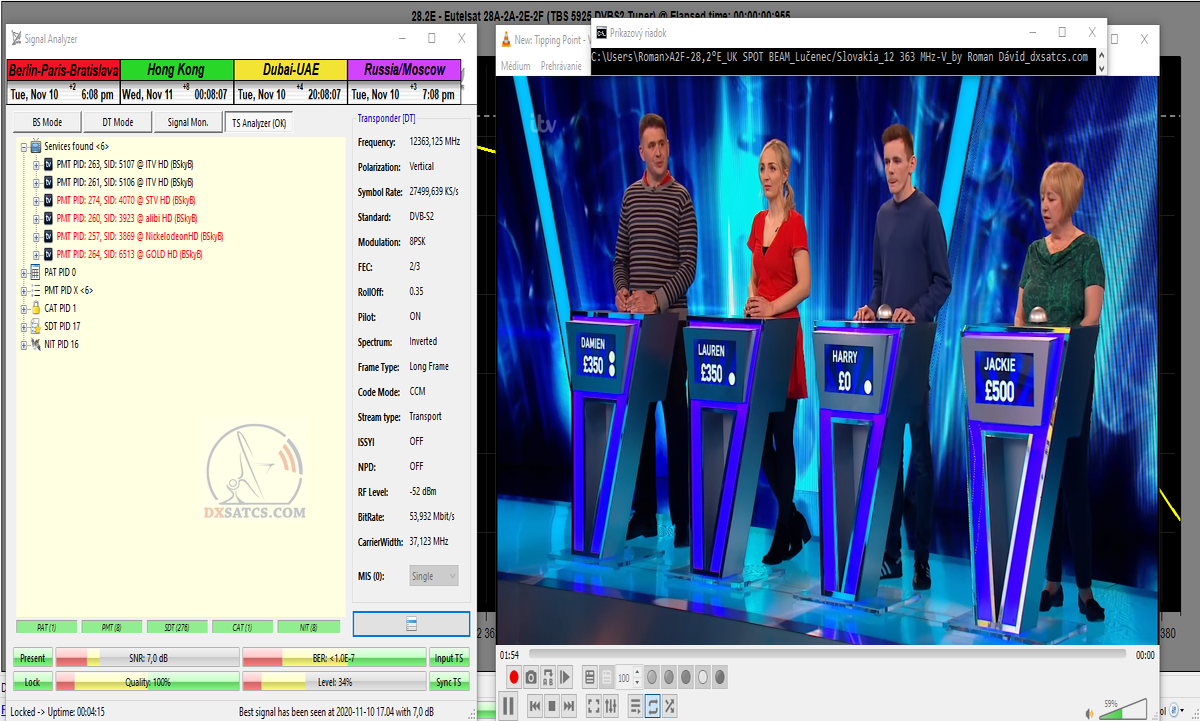Switch to the Signal Mon. tab
The height and width of the screenshot is (721, 1200).
(x=188, y=122)
